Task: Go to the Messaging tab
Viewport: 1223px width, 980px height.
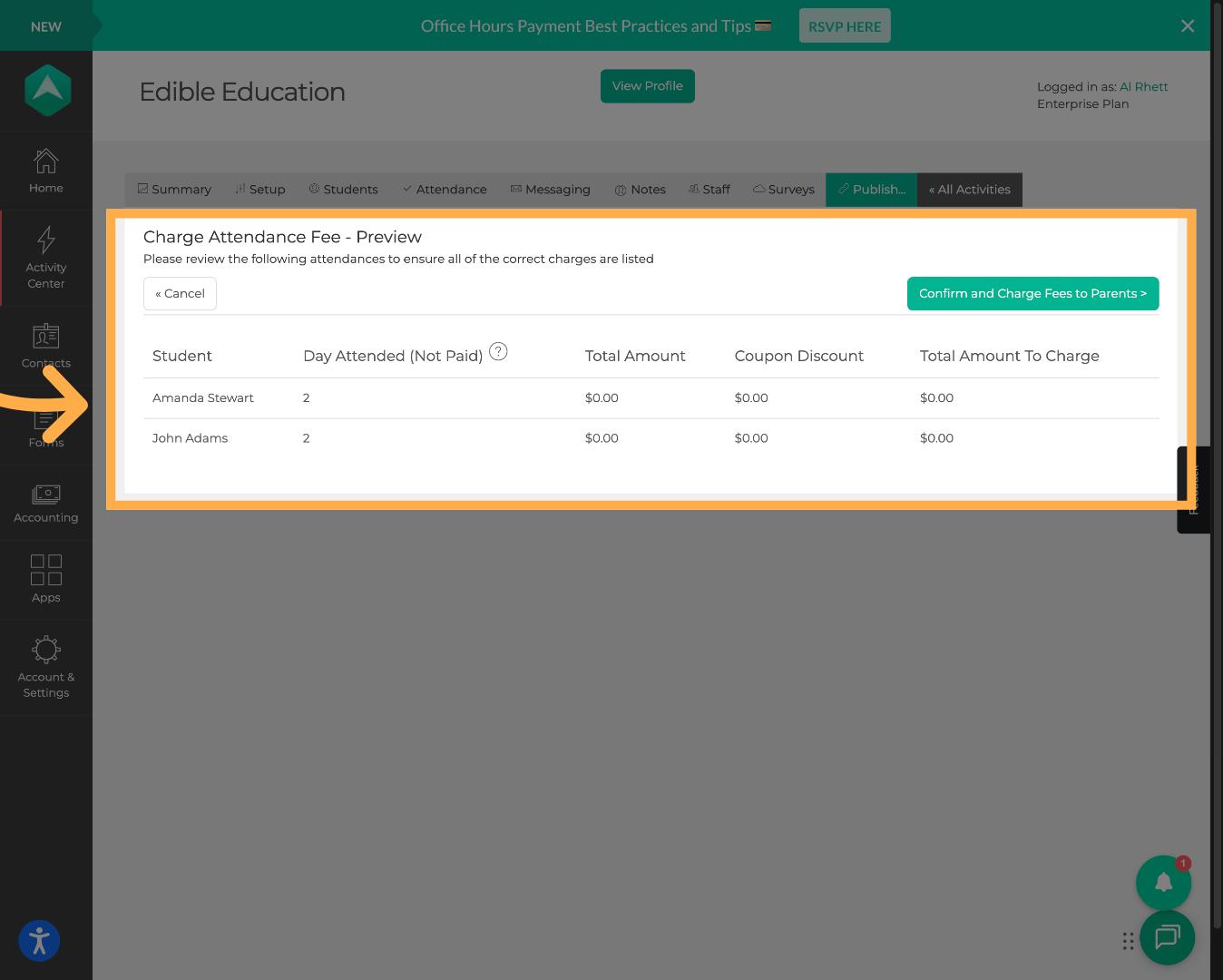Action: [x=551, y=189]
